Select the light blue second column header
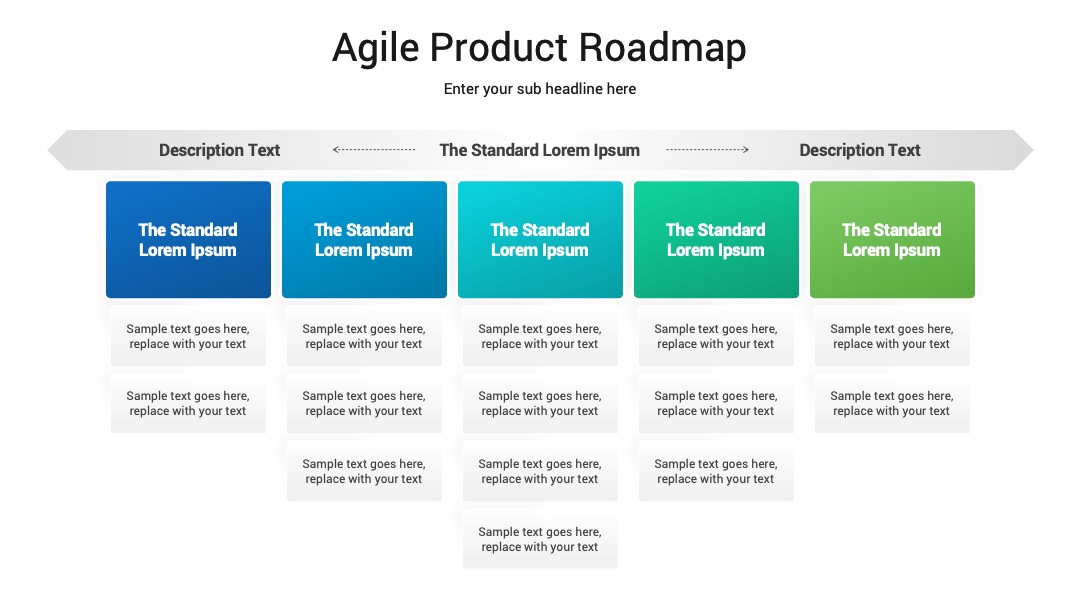Image resolution: width=1080 pixels, height=608 pixels. pos(364,240)
